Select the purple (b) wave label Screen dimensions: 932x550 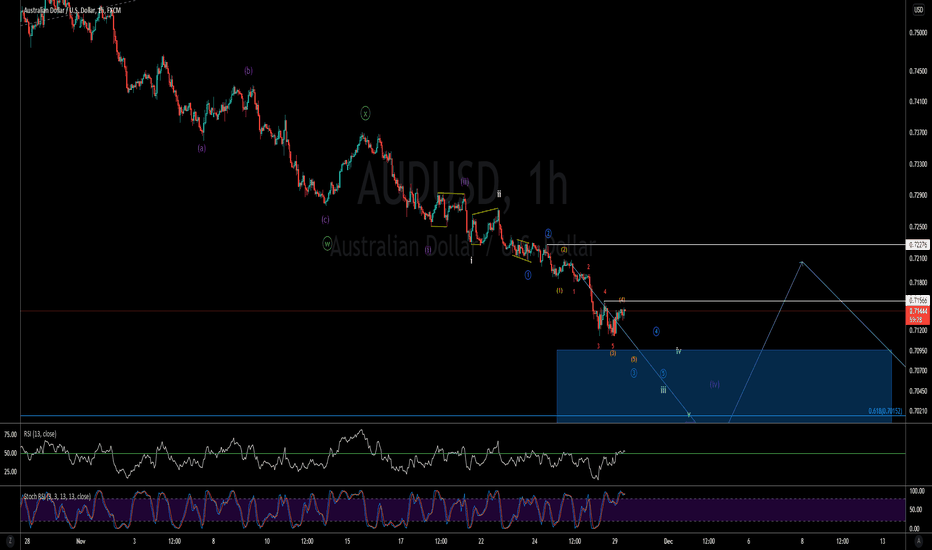click(x=248, y=71)
